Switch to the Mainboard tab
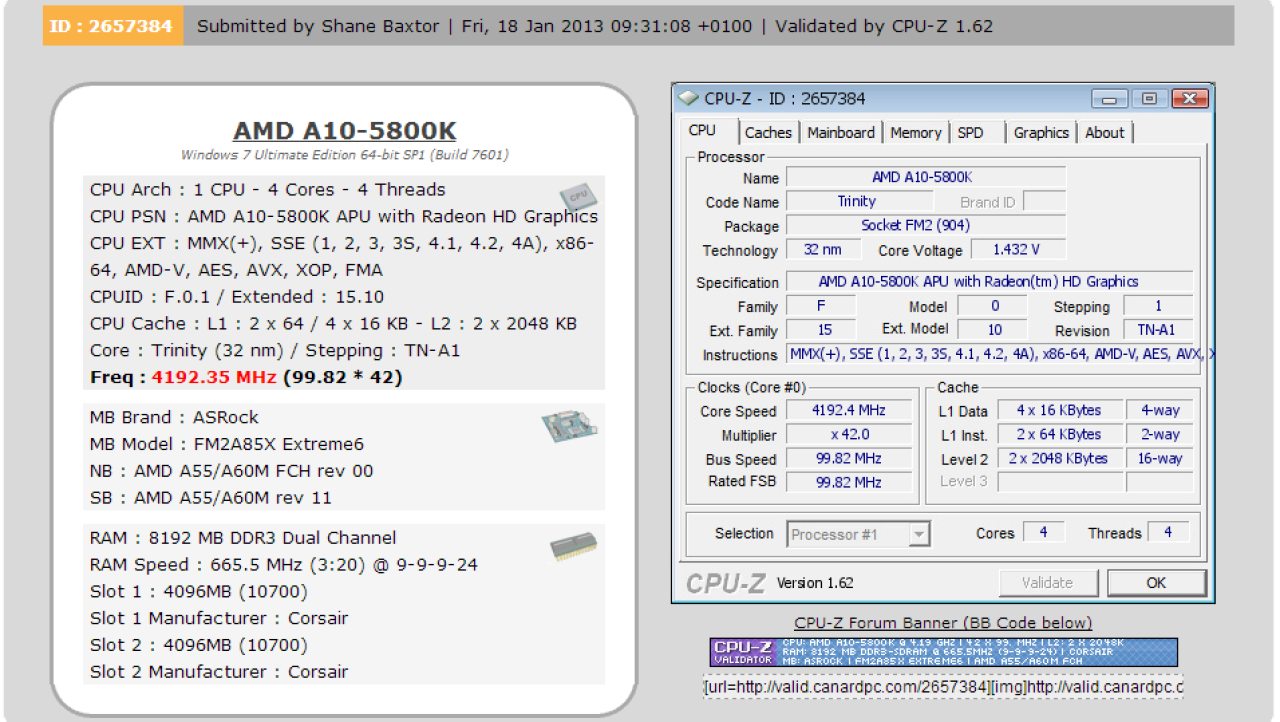1280x722 pixels. [x=841, y=132]
